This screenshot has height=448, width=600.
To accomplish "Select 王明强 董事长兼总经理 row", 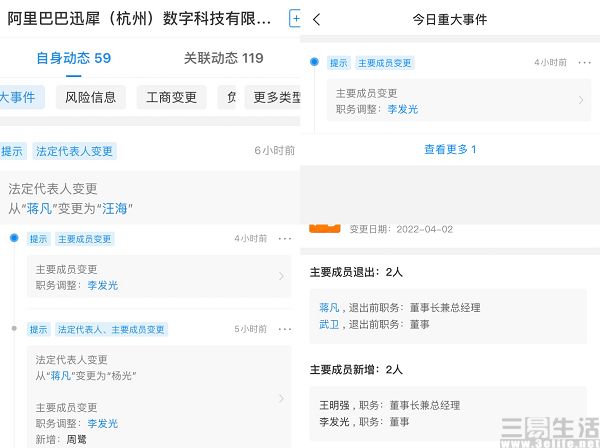I will pyautogui.click(x=390, y=406).
